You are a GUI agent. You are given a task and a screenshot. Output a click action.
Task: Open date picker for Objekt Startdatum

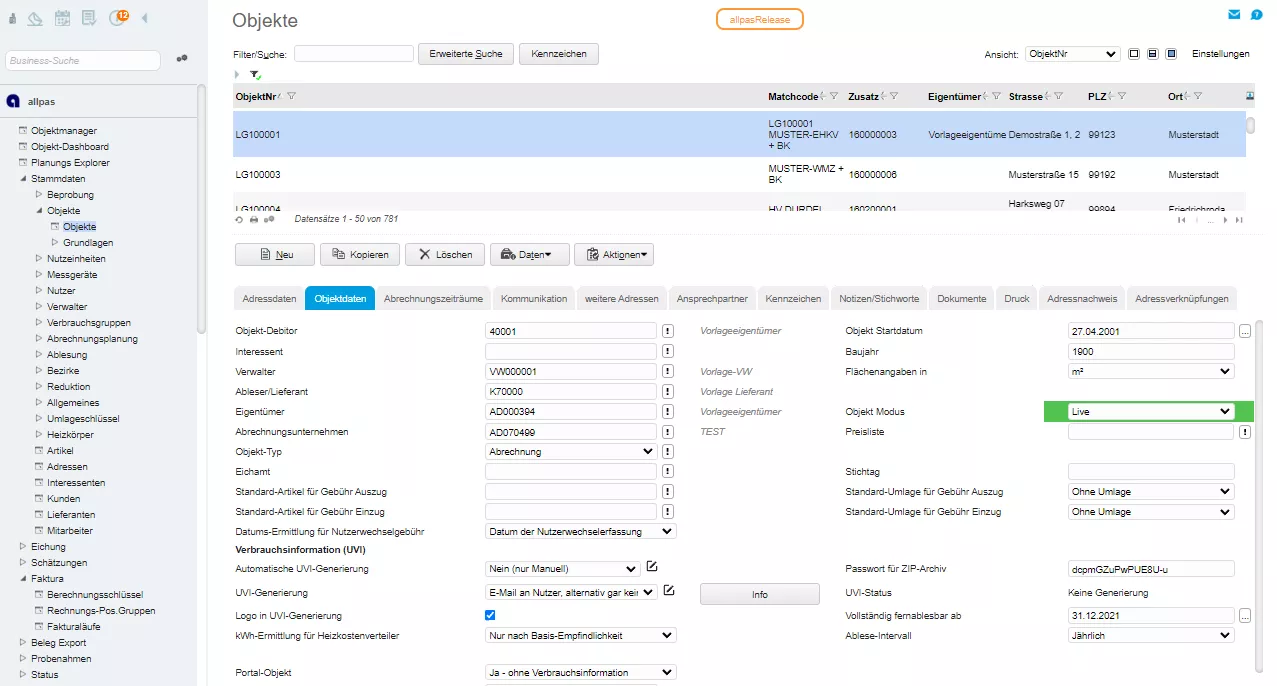point(1245,331)
